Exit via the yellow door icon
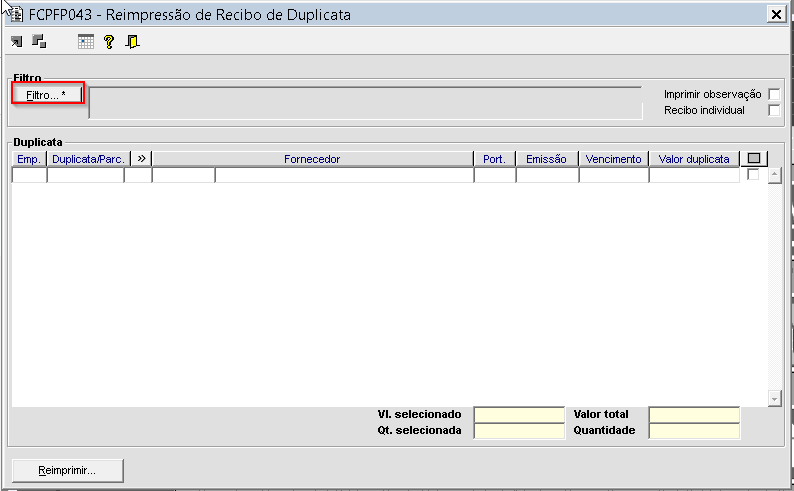Screen dimensions: 794x491 (x=132, y=42)
